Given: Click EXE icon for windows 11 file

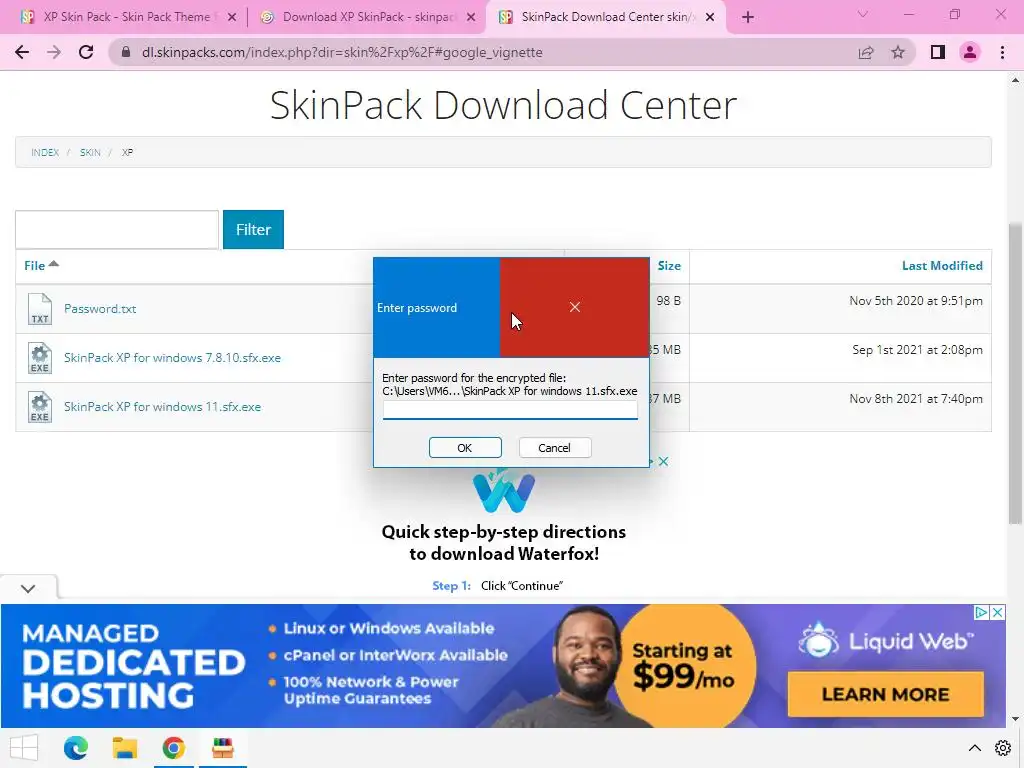Looking at the screenshot, I should [x=40, y=406].
